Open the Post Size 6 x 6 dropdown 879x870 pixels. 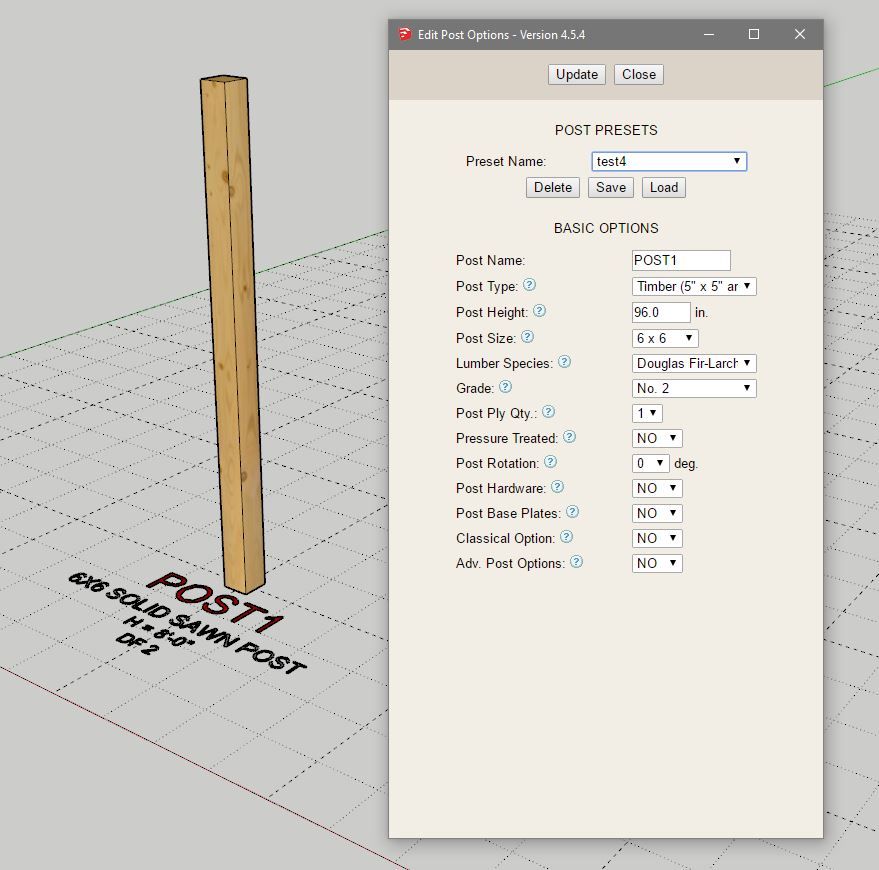[x=665, y=338]
